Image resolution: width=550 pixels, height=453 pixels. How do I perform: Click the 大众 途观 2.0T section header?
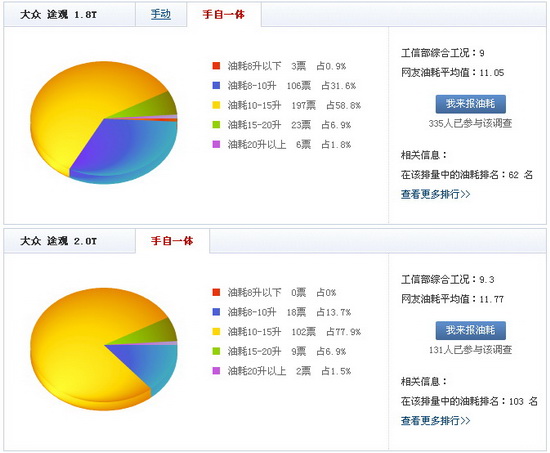[58, 241]
